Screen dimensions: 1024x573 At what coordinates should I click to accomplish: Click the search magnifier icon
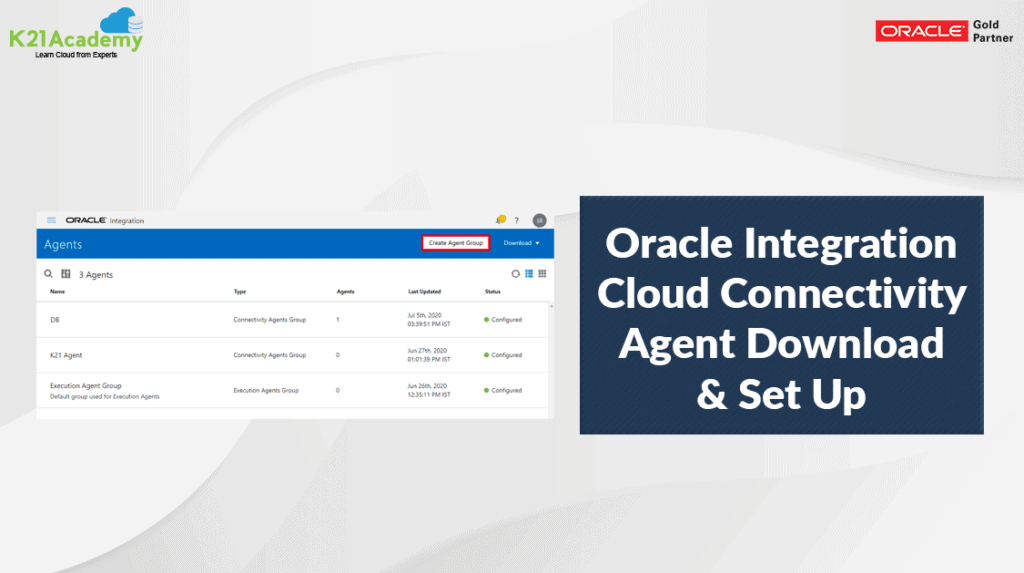[x=48, y=274]
